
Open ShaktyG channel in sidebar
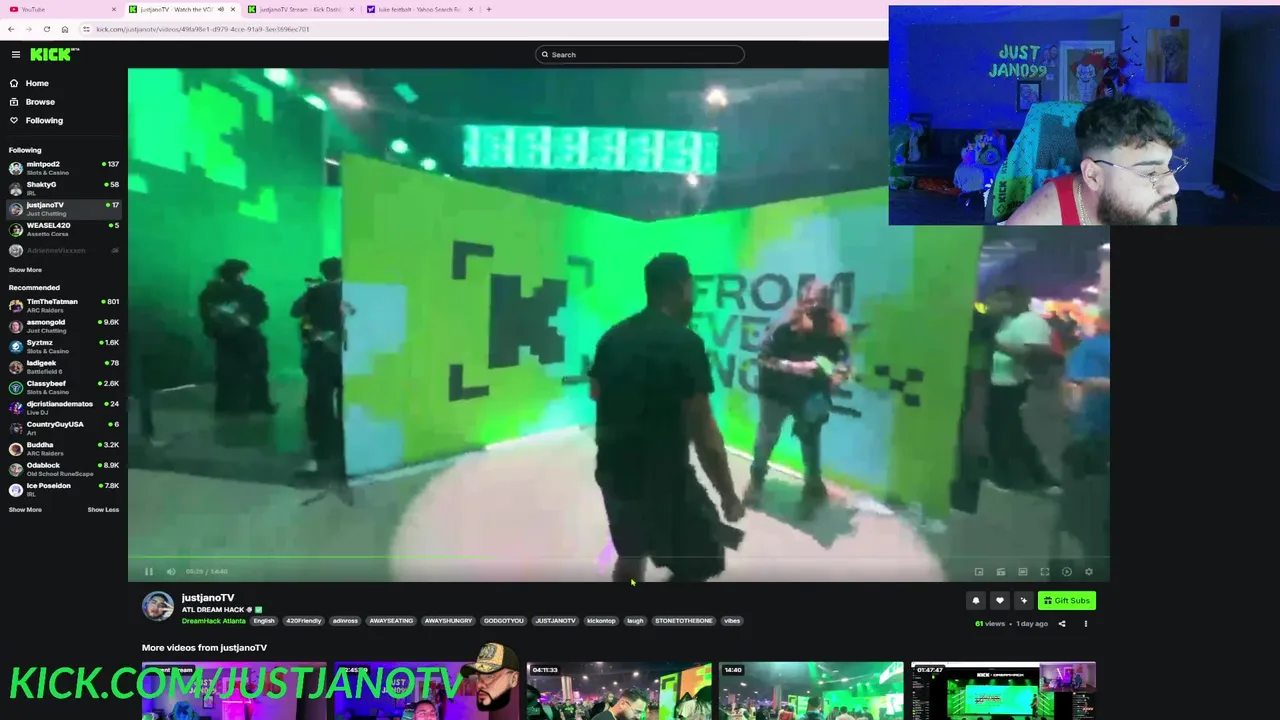[x=63, y=188]
